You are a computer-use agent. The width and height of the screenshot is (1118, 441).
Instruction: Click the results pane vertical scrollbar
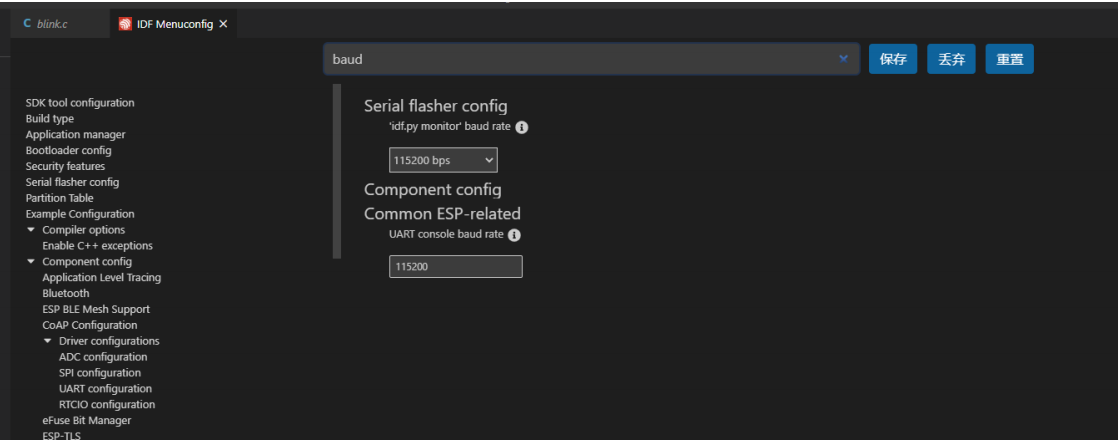pos(337,171)
